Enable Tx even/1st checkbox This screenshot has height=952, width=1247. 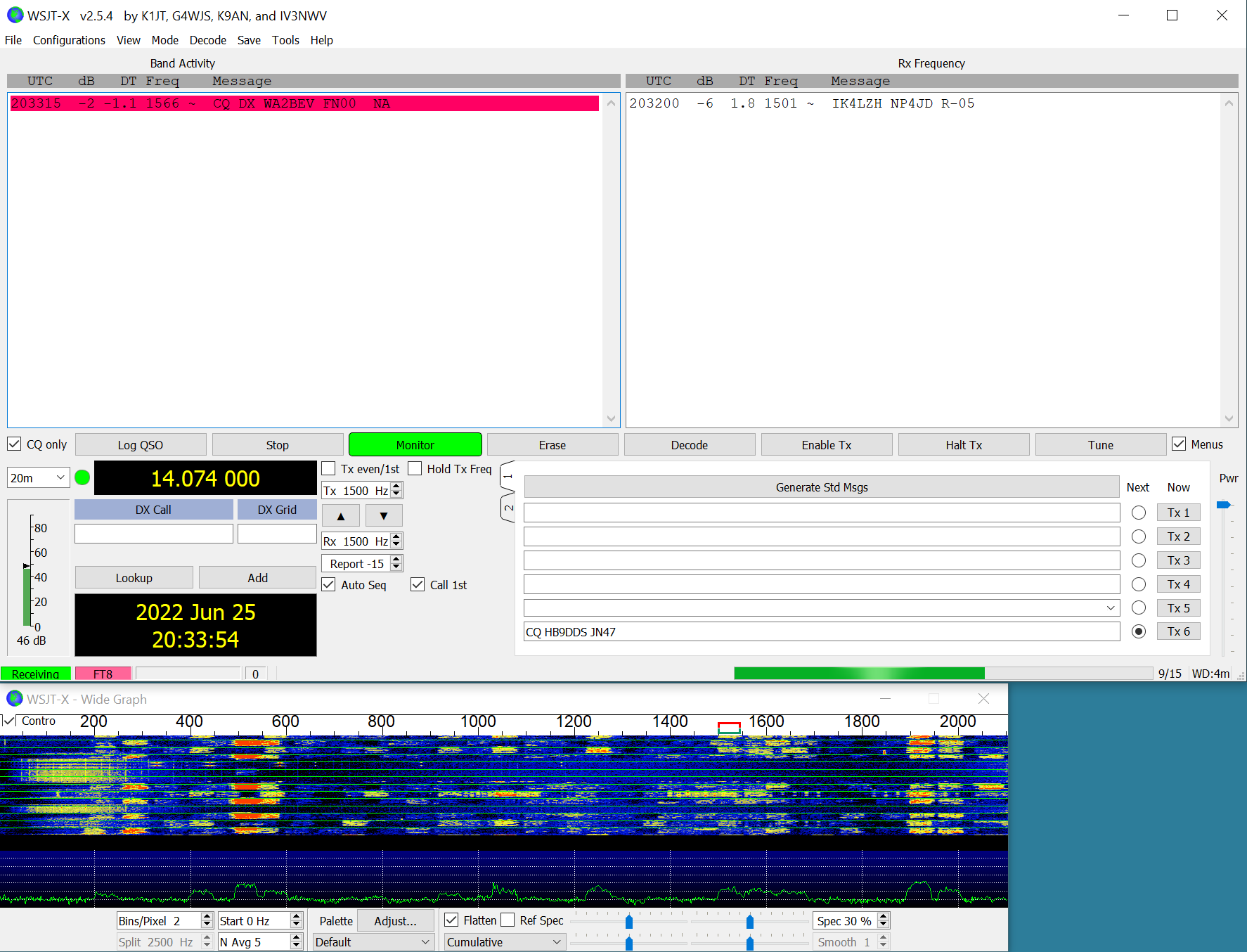click(x=328, y=468)
